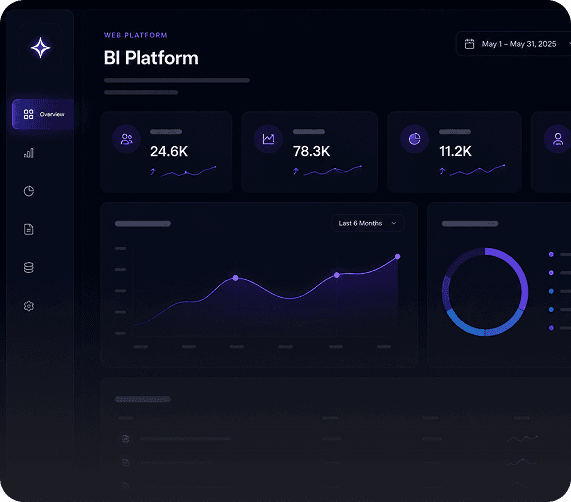Click the bottom purple legend dot
The image size is (571, 502).
551,328
